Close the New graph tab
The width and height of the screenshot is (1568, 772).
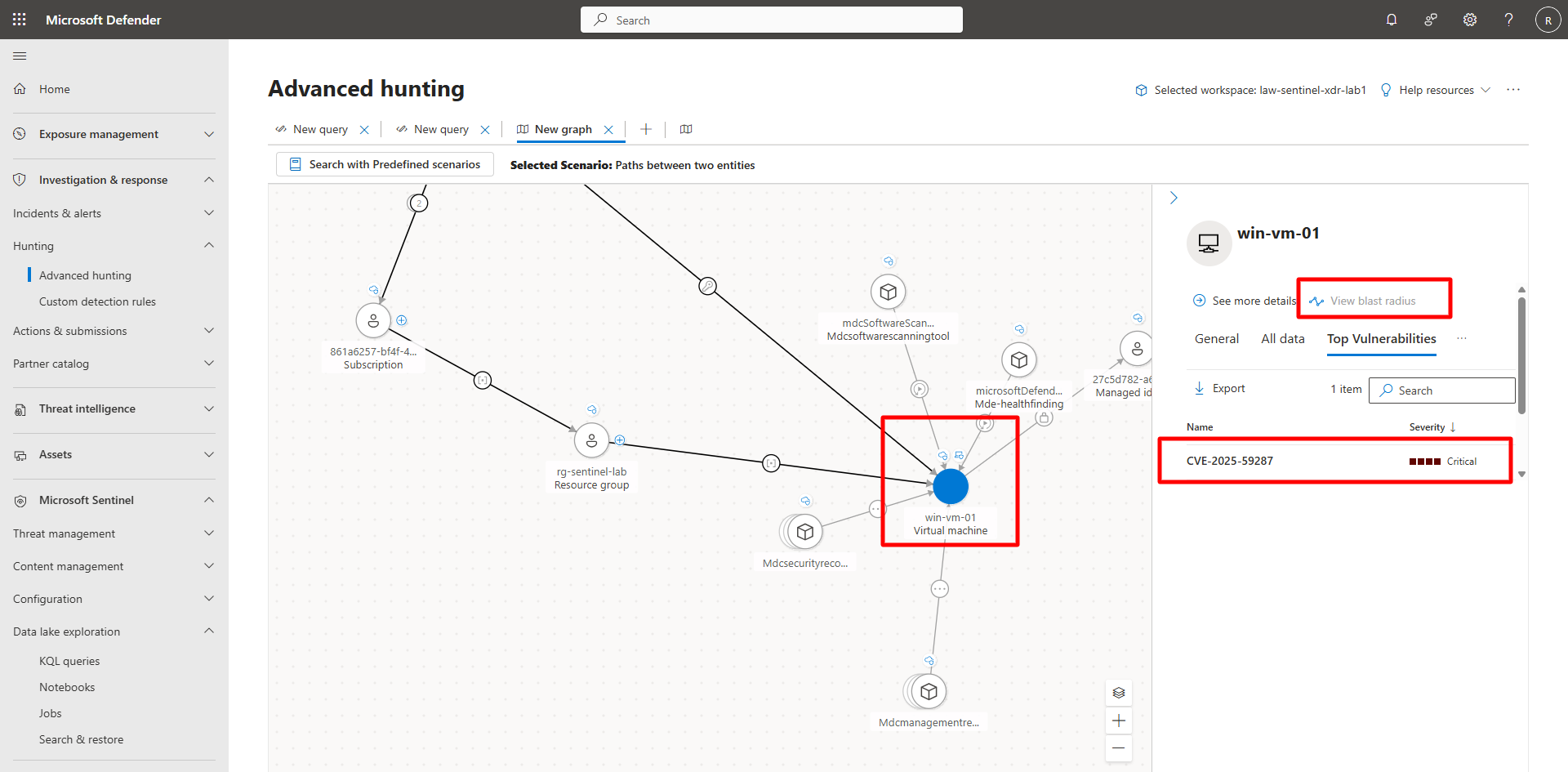point(608,130)
